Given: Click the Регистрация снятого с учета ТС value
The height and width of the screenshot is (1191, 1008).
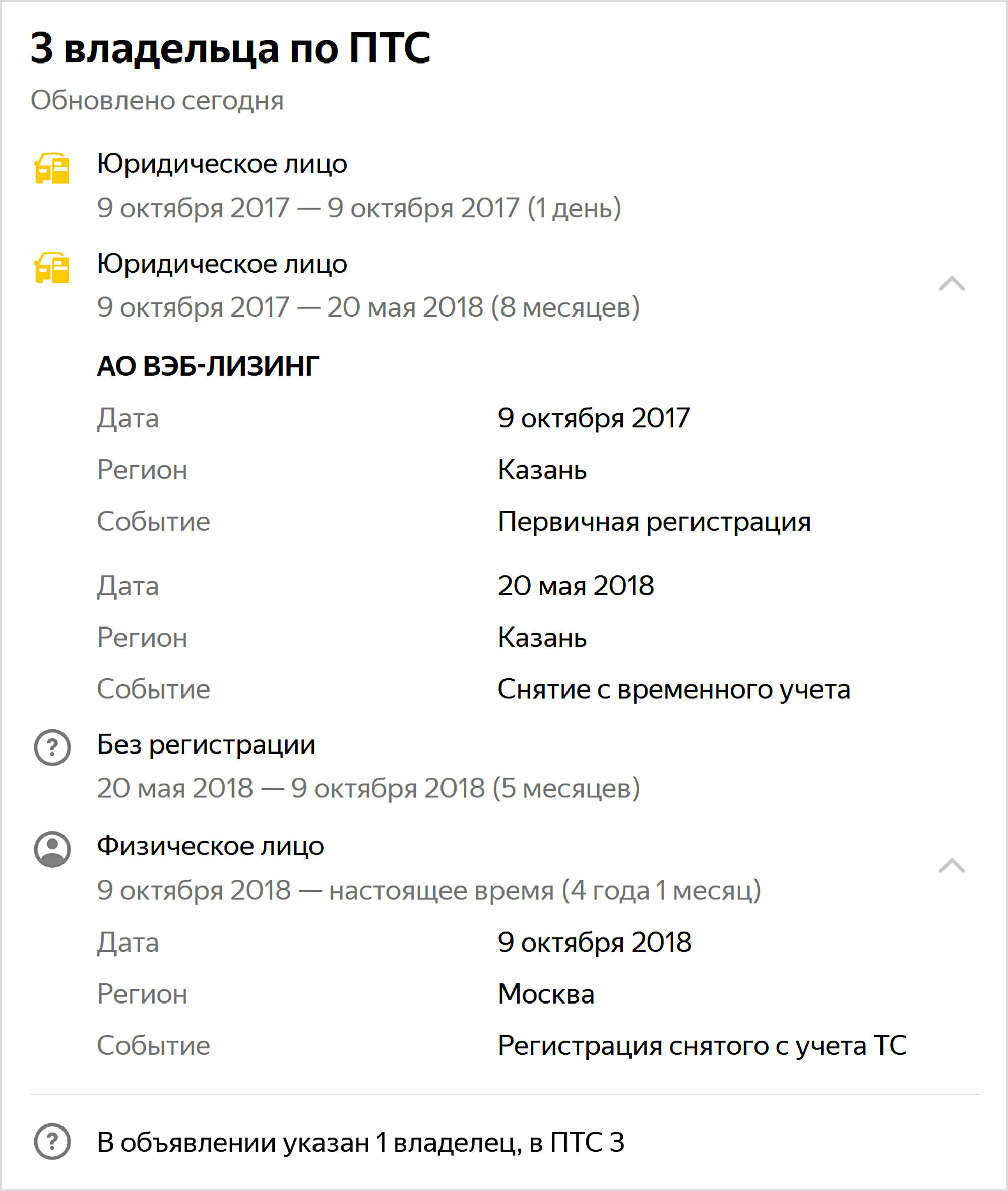Looking at the screenshot, I should (x=702, y=1046).
